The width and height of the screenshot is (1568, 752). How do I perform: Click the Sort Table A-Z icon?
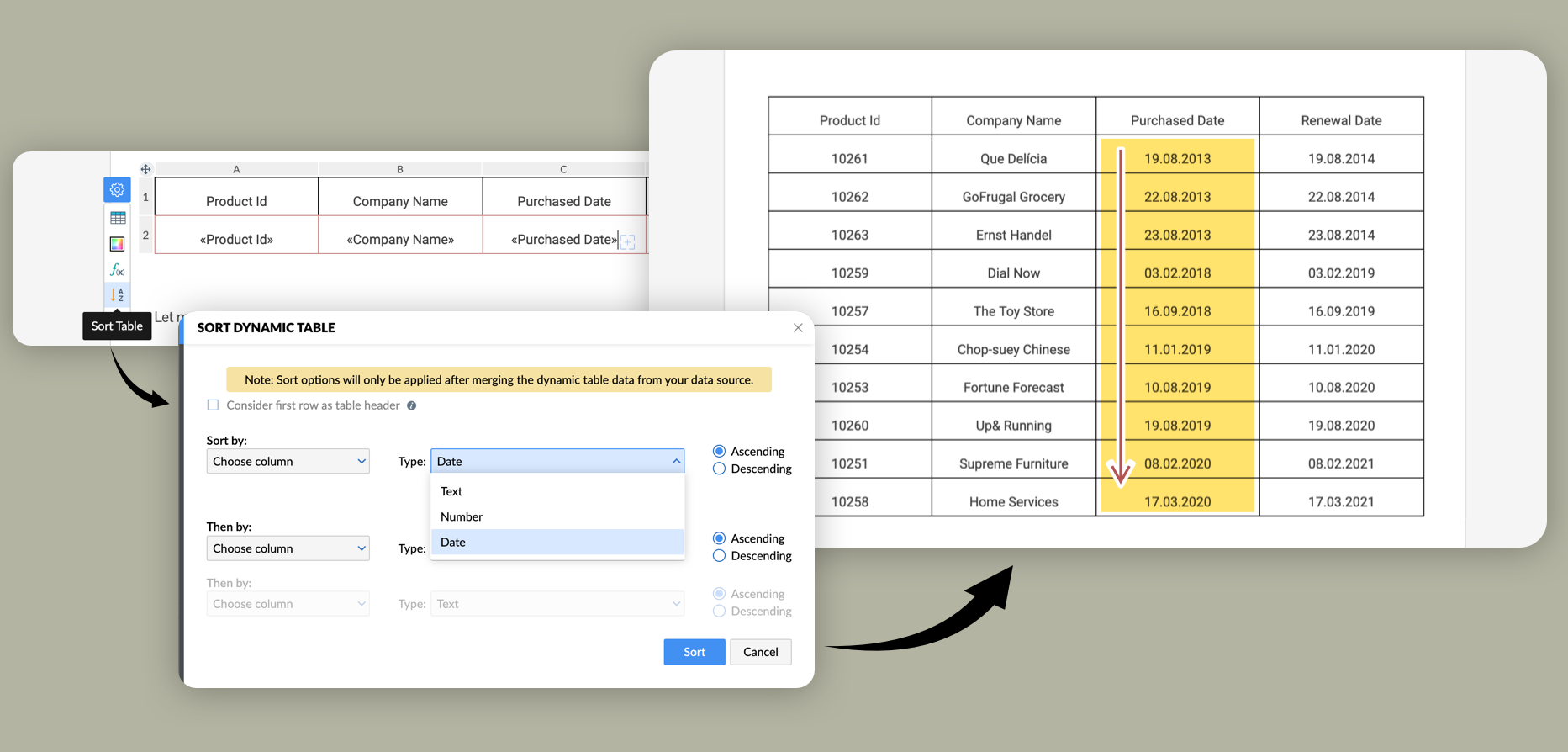pos(117,295)
